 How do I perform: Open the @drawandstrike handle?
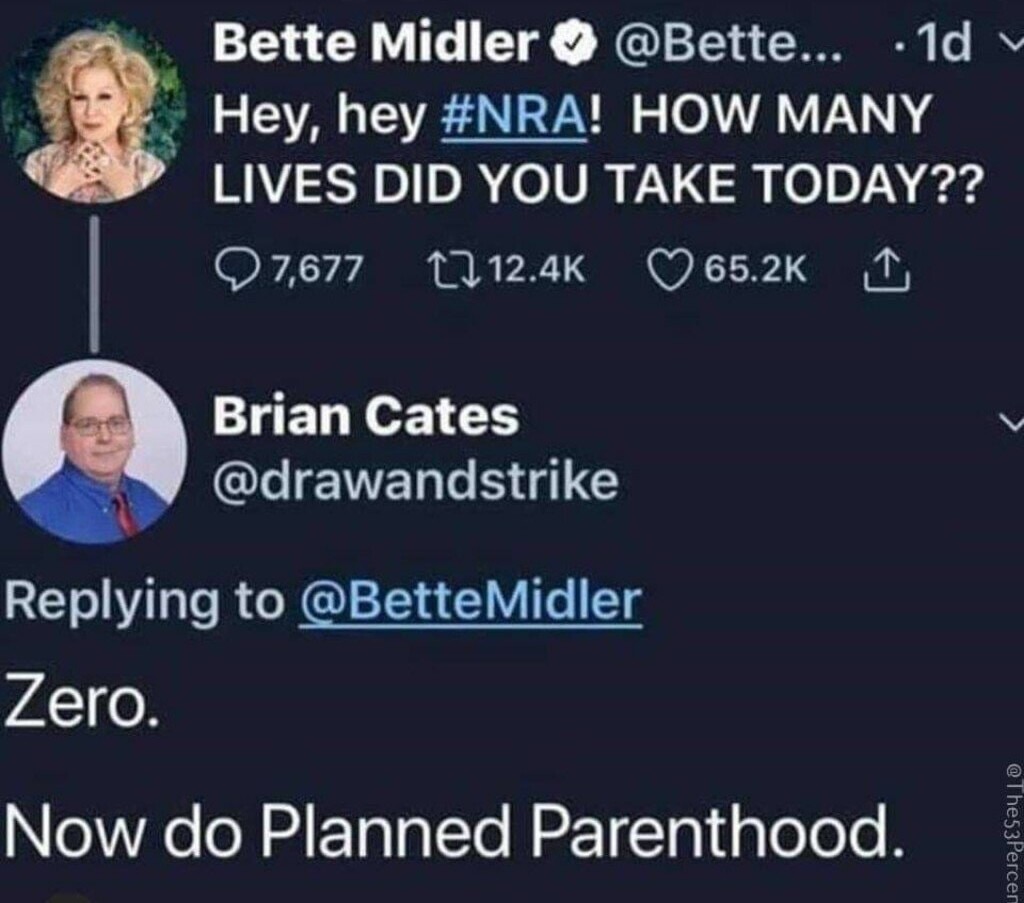click(x=415, y=483)
